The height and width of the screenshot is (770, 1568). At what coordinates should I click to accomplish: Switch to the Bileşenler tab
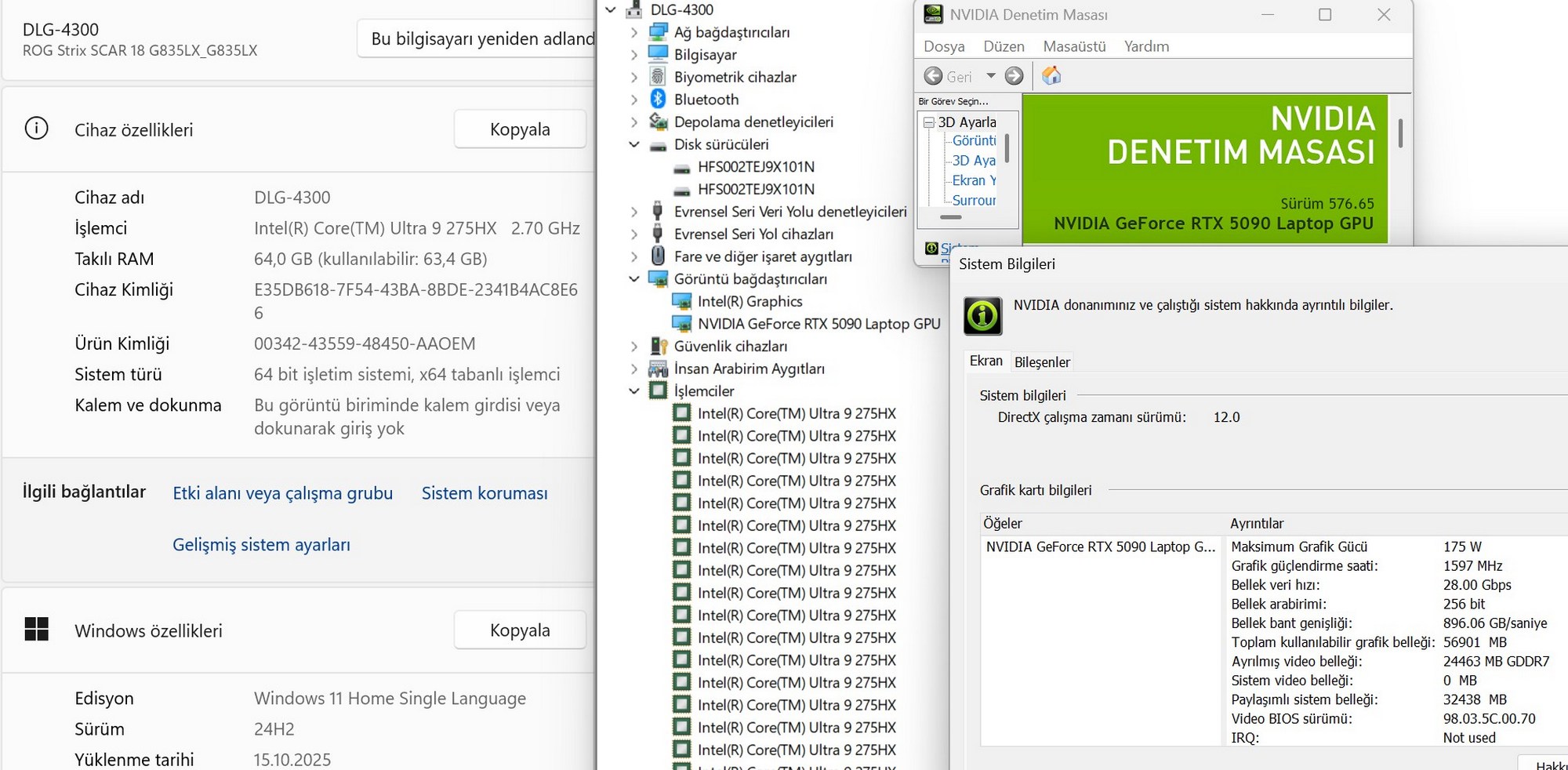1042,362
